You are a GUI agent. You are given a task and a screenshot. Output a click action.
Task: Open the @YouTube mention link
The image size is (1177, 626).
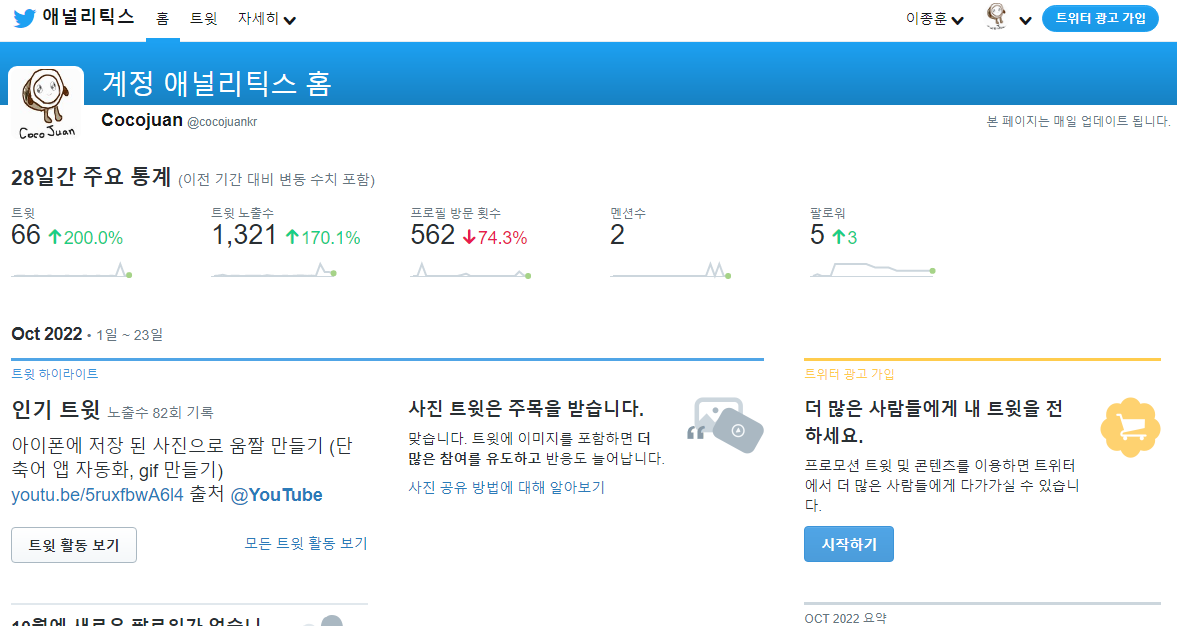(x=276, y=495)
